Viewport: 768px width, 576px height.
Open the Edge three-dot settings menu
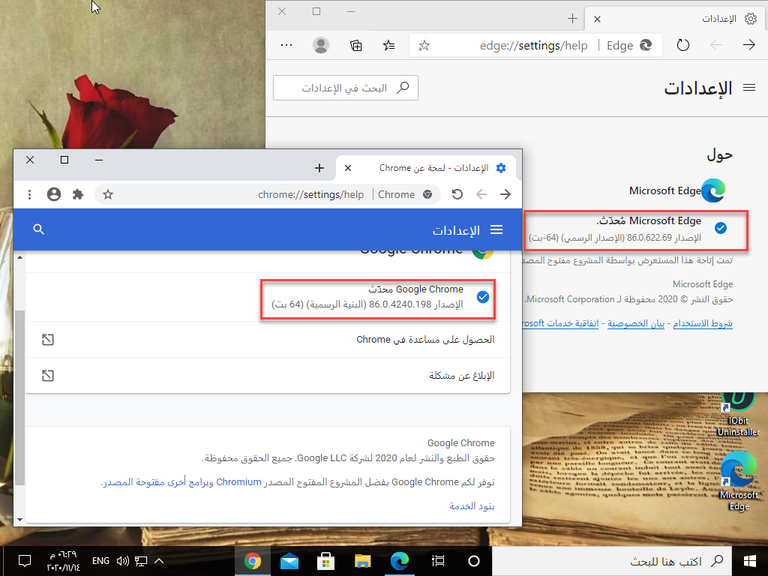click(x=287, y=45)
